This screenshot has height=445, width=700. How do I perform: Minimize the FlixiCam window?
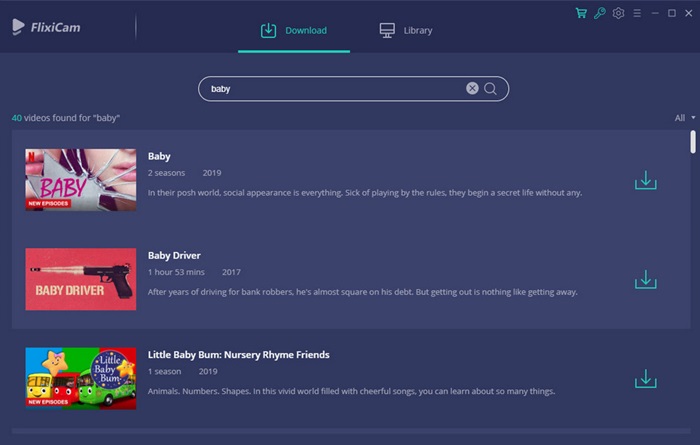(x=655, y=13)
